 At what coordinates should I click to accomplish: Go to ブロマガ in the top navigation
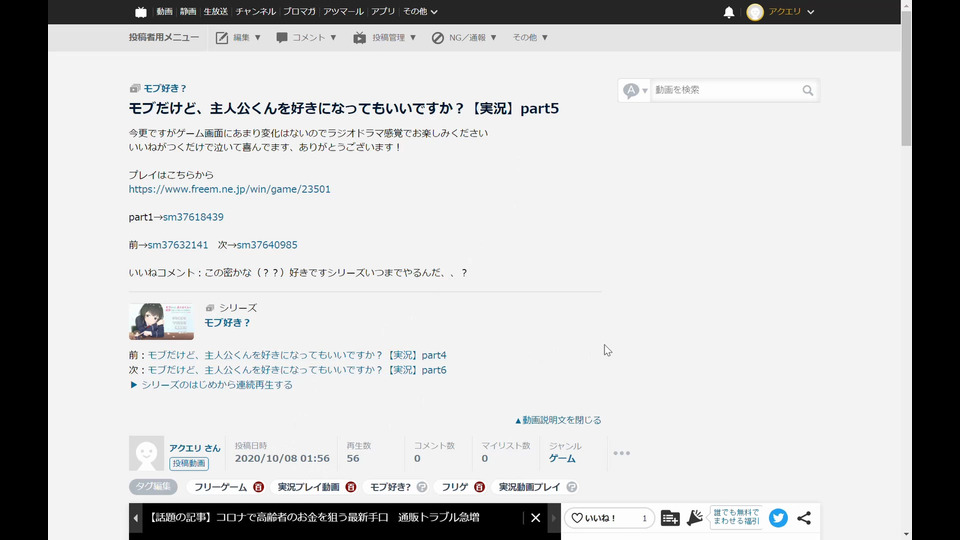pos(299,12)
